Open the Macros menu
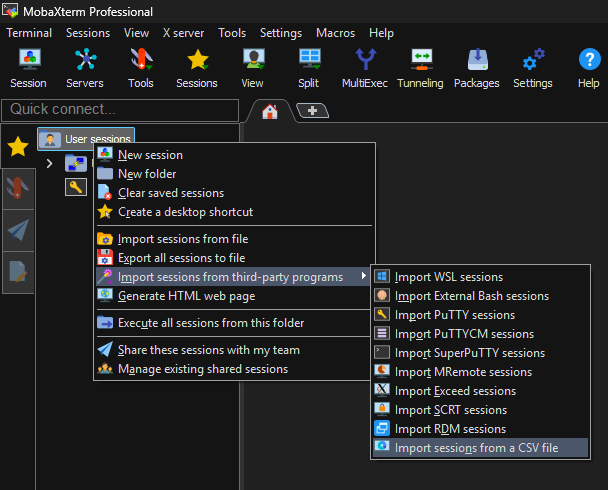This screenshot has width=608, height=490. pos(335,33)
